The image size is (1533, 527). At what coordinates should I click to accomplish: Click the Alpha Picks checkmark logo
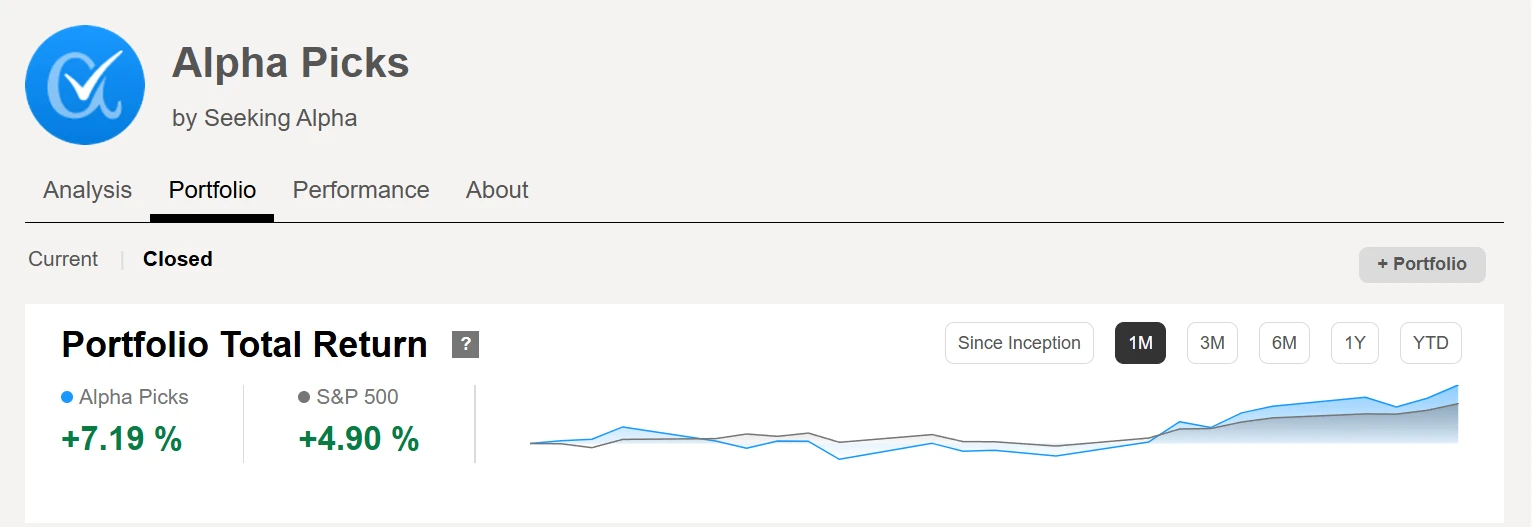(85, 85)
